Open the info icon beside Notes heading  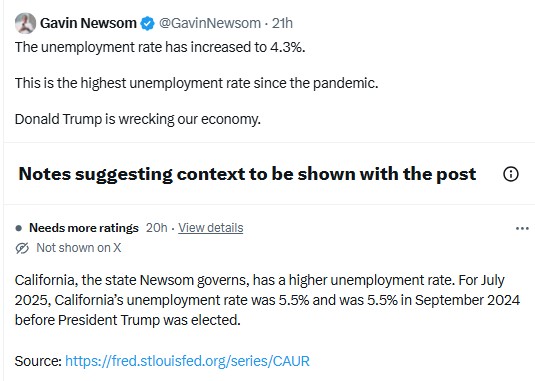click(510, 174)
